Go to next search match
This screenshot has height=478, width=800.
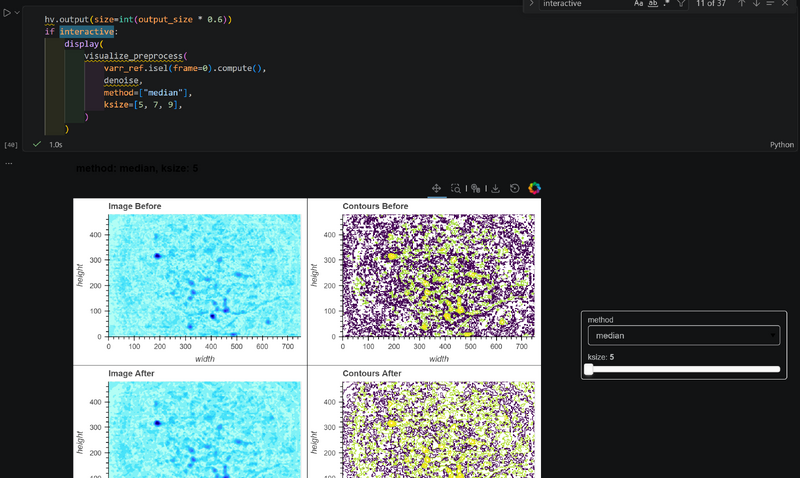[756, 4]
